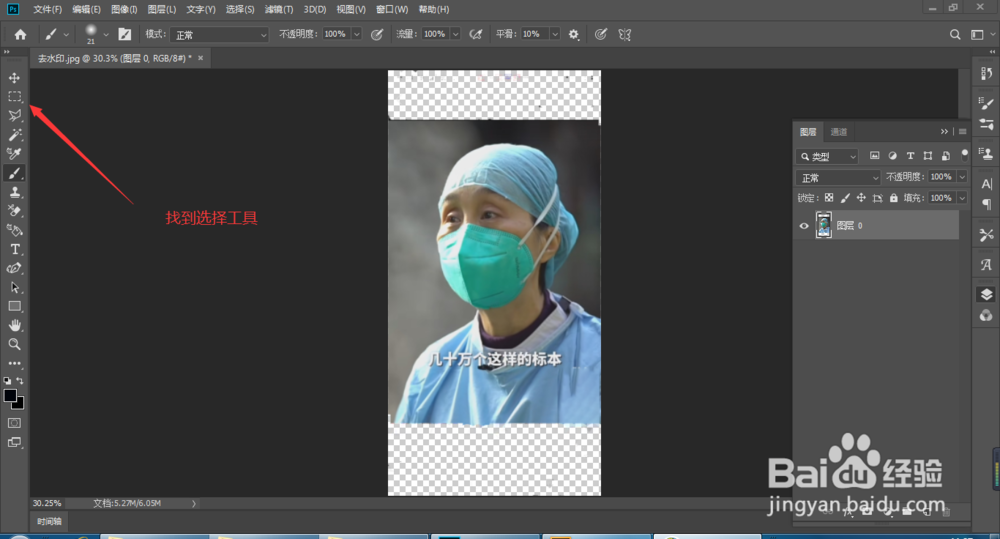The width and height of the screenshot is (1000, 539).
Task: Open the 选择(S) menu
Action: 240,9
